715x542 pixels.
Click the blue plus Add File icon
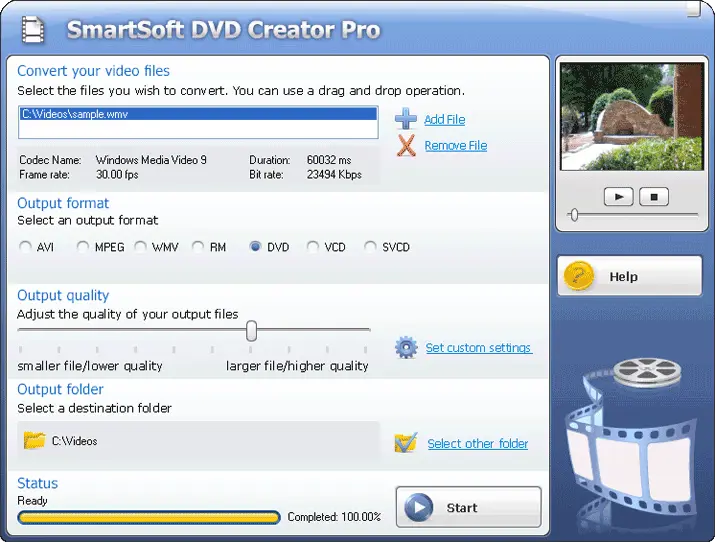tap(406, 119)
